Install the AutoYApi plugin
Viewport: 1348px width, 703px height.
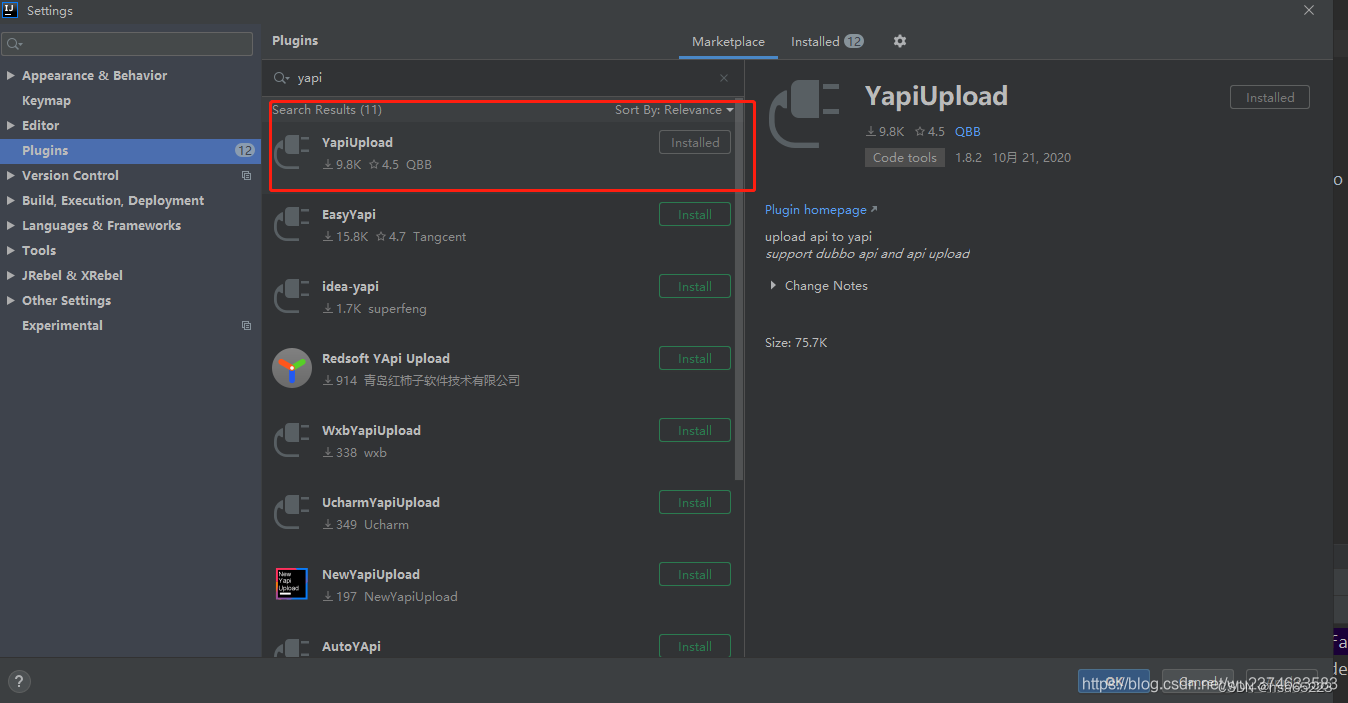click(x=695, y=646)
